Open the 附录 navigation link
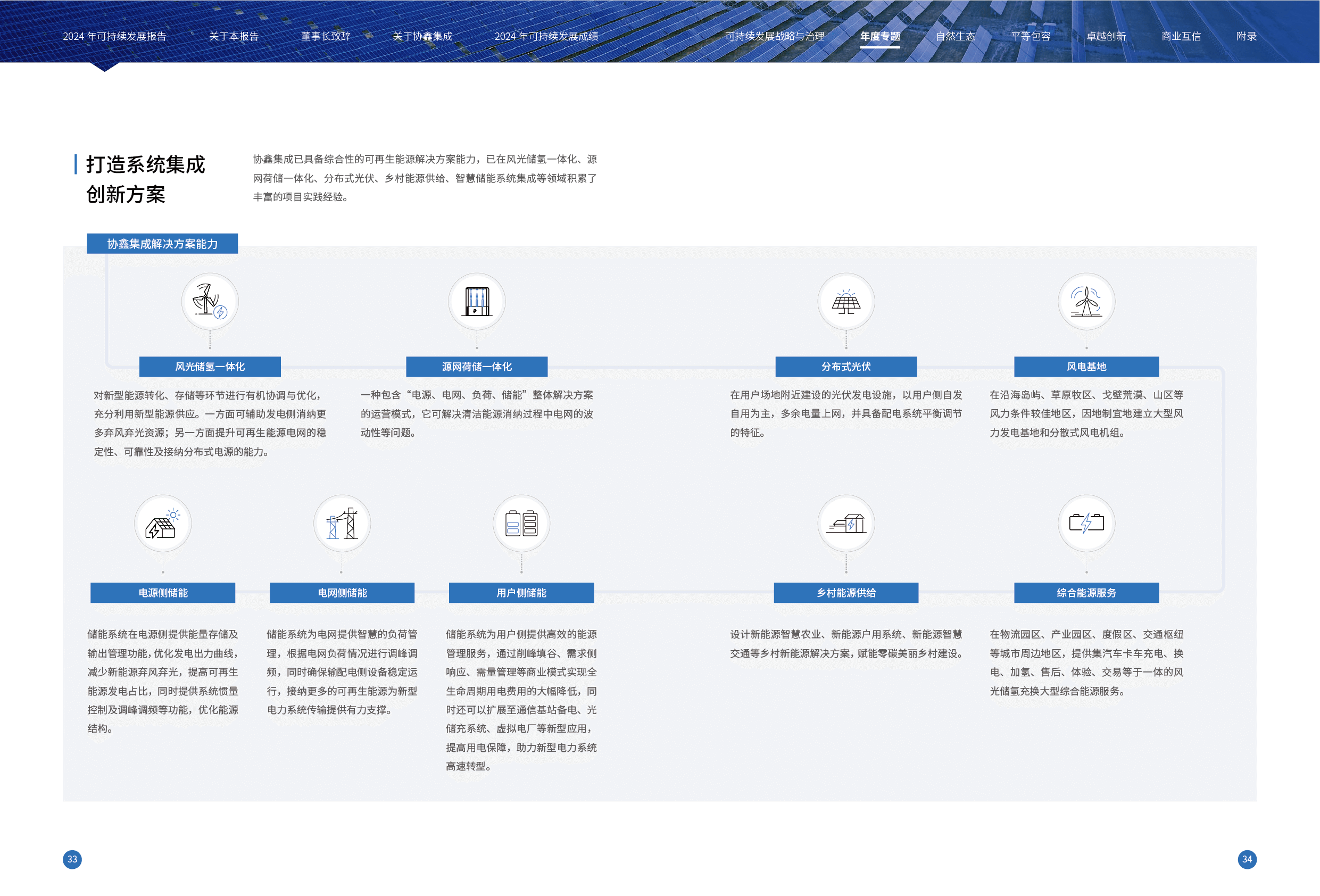The image size is (1320, 896). pos(1246,36)
